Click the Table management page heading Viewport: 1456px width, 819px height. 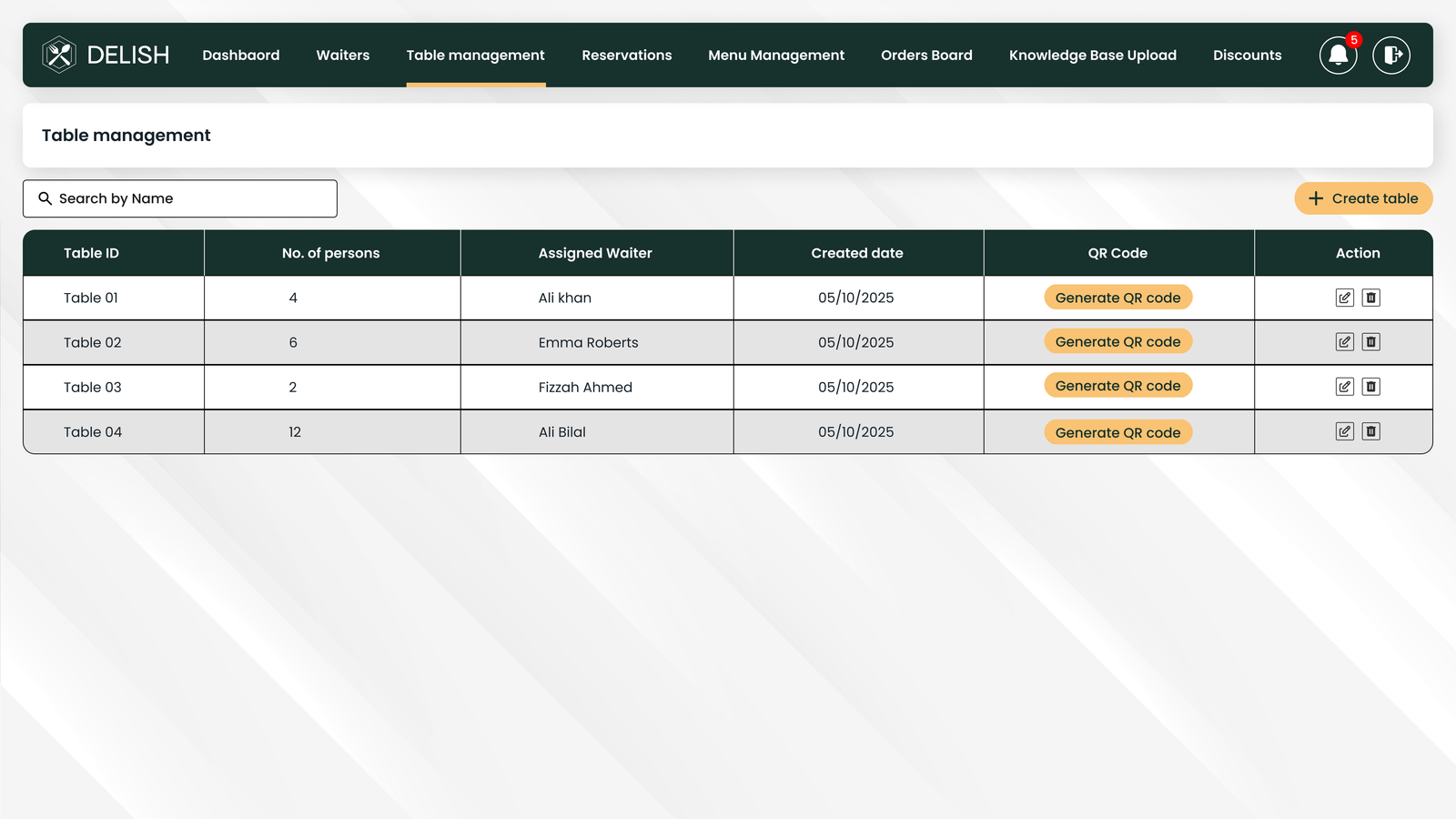pos(126,136)
